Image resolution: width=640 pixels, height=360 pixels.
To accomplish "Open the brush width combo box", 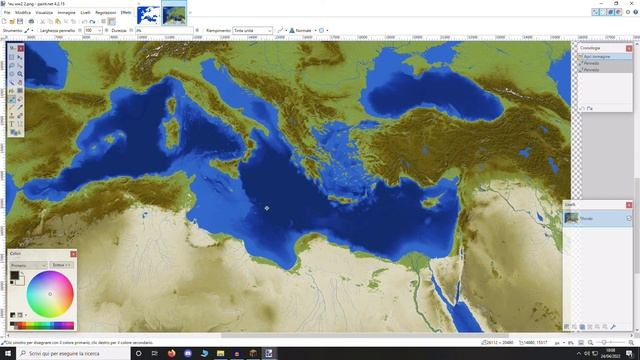I will click(93, 31).
